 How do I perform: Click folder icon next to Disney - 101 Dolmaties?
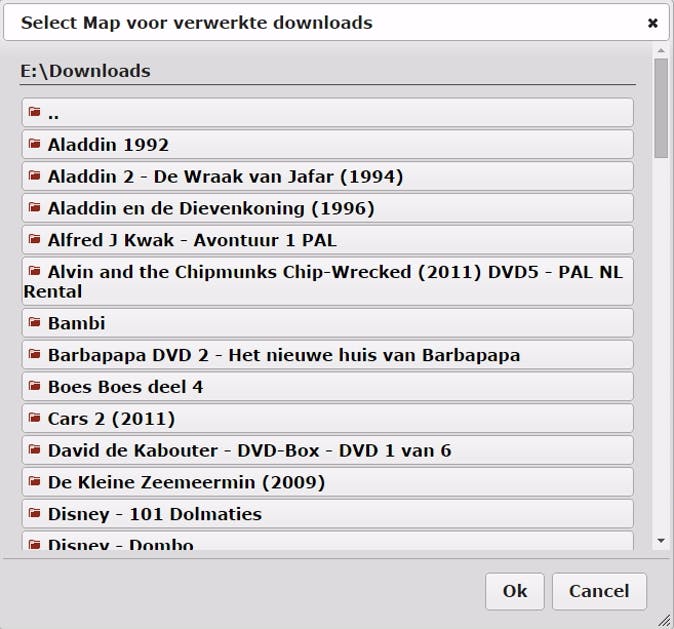[x=34, y=513]
